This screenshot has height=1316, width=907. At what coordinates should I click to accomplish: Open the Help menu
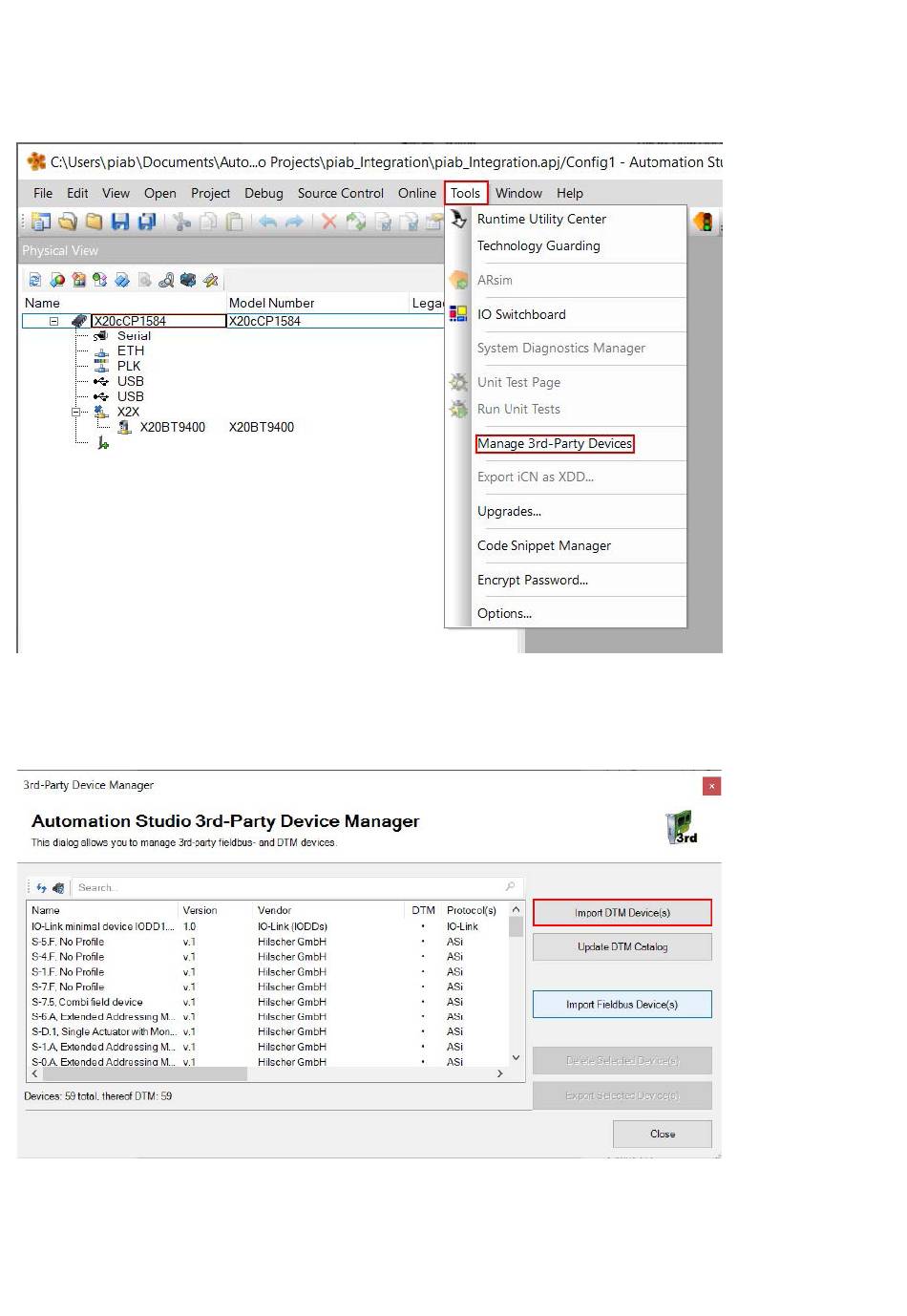tap(570, 193)
